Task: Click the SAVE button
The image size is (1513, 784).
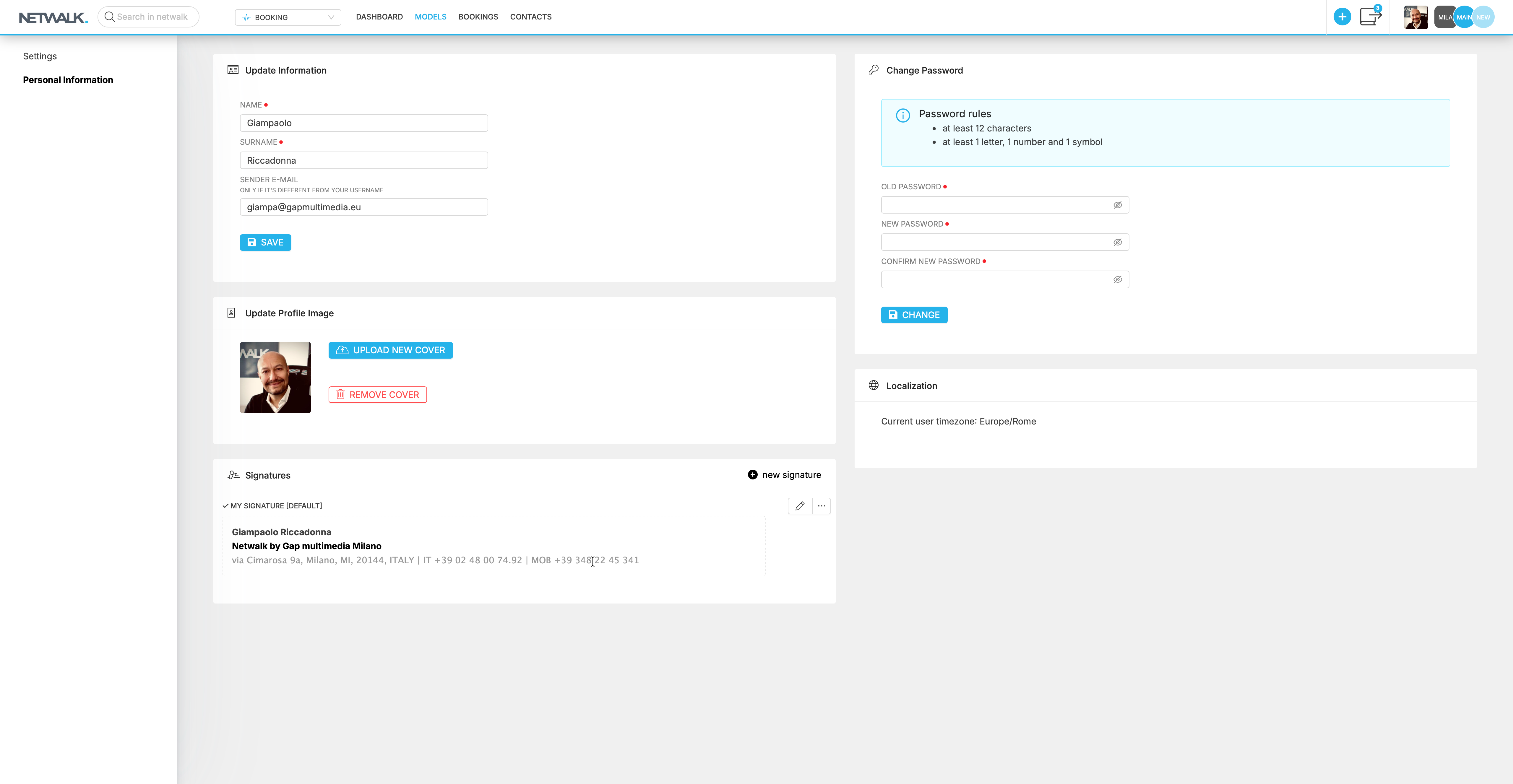Action: click(x=265, y=243)
